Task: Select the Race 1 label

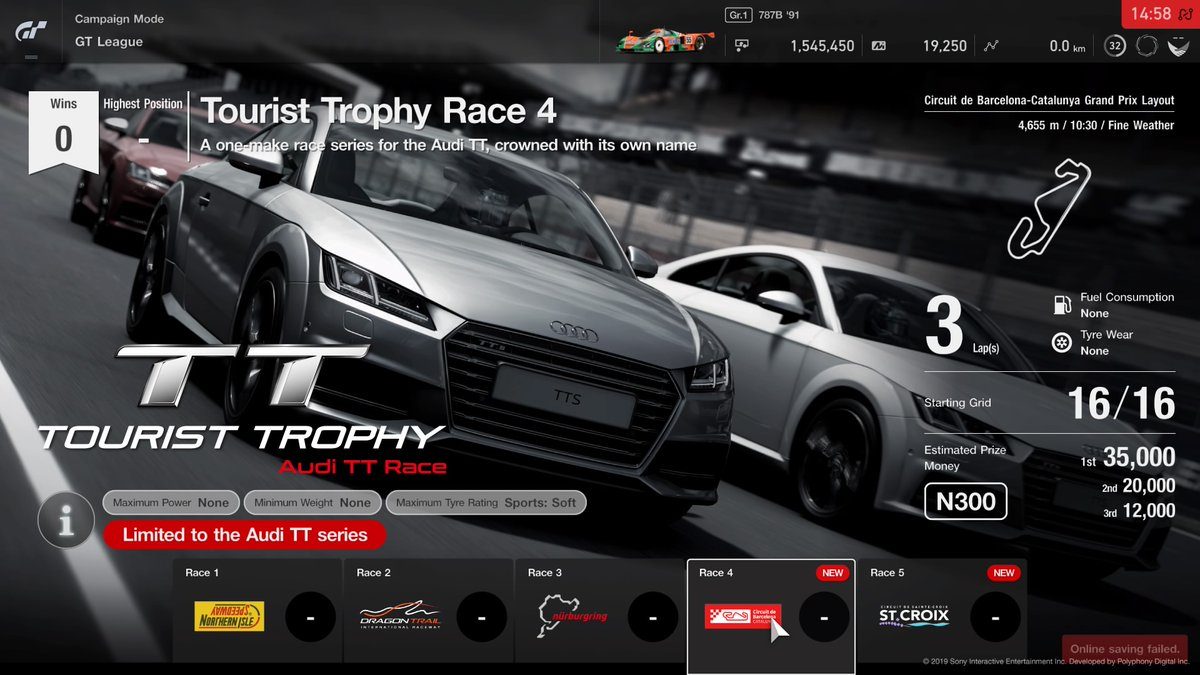Action: (x=202, y=573)
